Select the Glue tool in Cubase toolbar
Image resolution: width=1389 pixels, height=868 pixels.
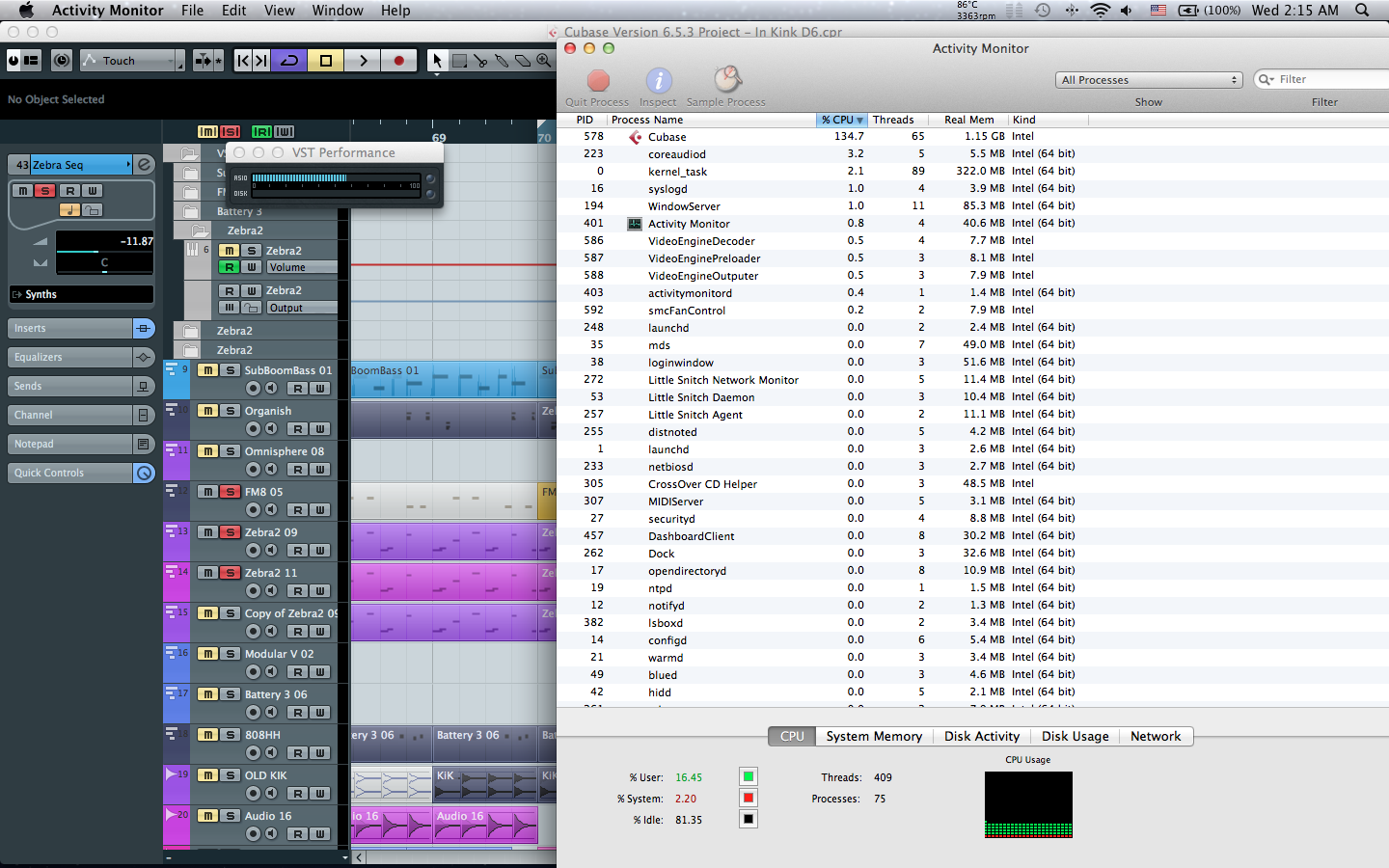[x=502, y=61]
